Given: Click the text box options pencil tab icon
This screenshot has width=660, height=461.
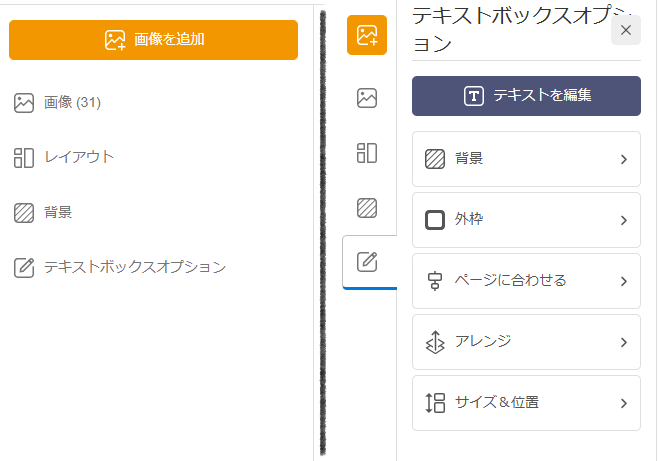Looking at the screenshot, I should (367, 263).
